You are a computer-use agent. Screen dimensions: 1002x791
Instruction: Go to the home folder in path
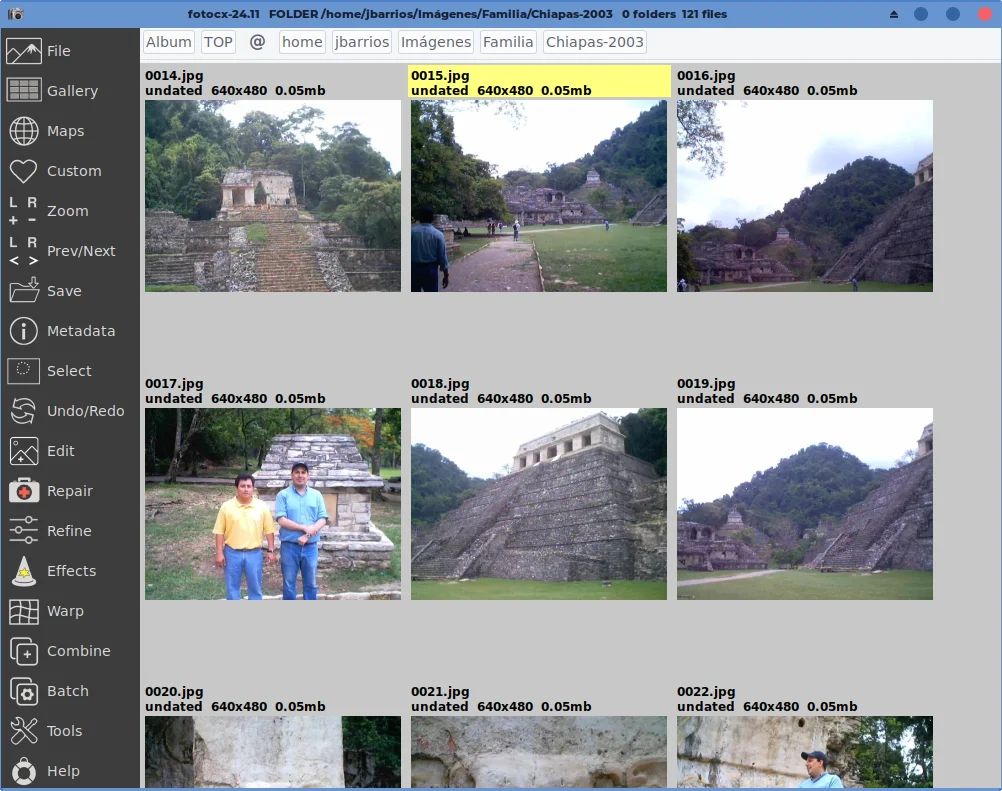tap(302, 42)
